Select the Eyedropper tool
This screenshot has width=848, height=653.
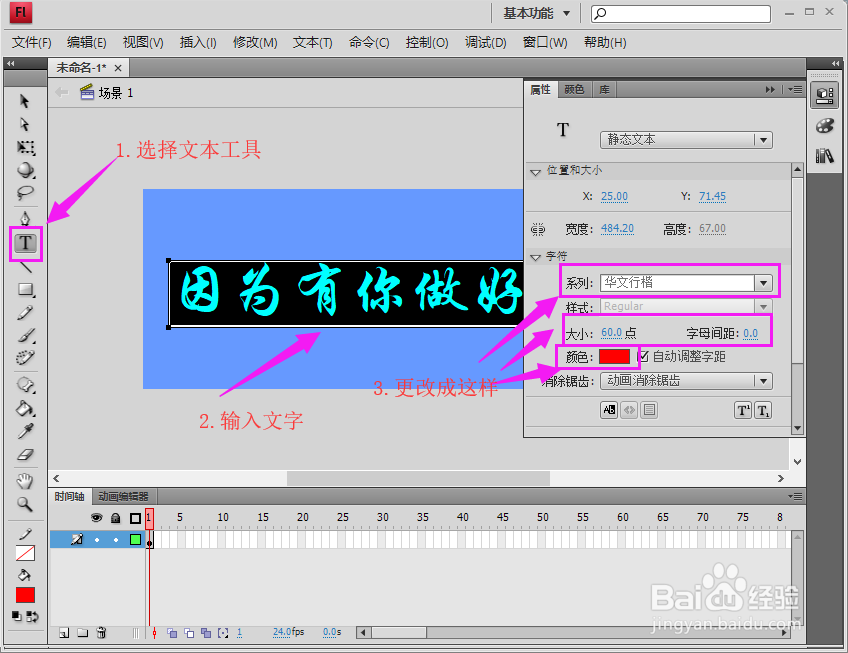(x=25, y=431)
